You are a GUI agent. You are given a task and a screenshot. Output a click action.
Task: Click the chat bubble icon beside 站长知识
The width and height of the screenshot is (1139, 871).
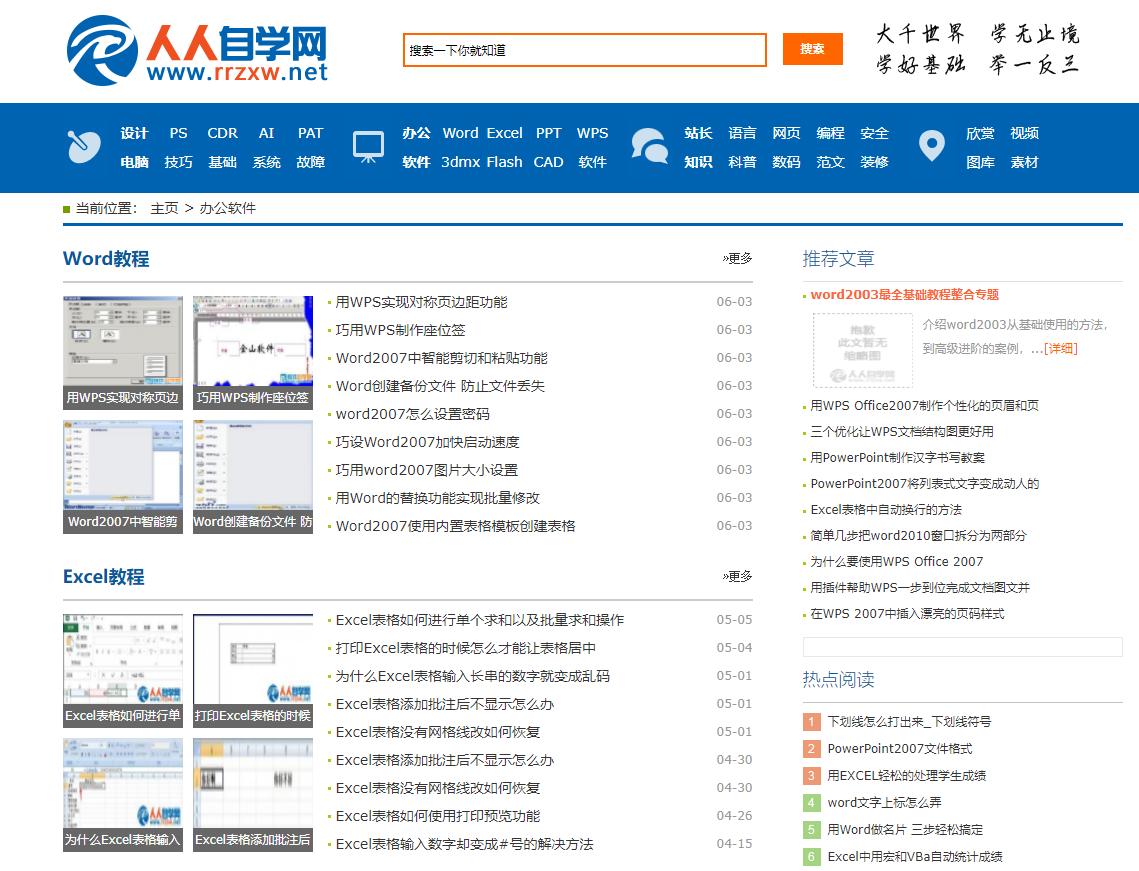(651, 147)
